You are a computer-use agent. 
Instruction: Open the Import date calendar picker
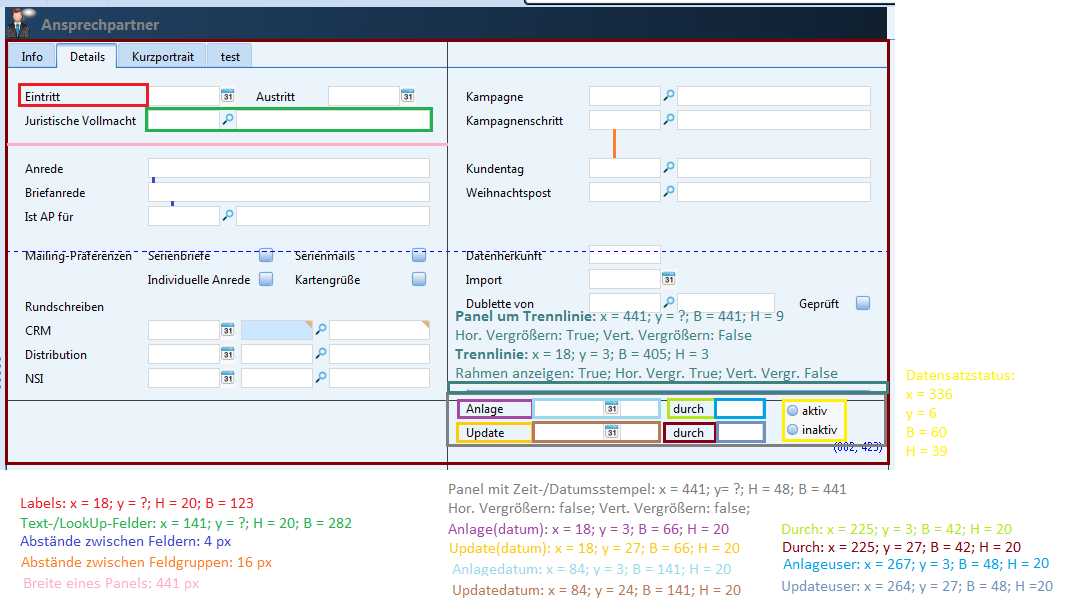click(x=669, y=279)
